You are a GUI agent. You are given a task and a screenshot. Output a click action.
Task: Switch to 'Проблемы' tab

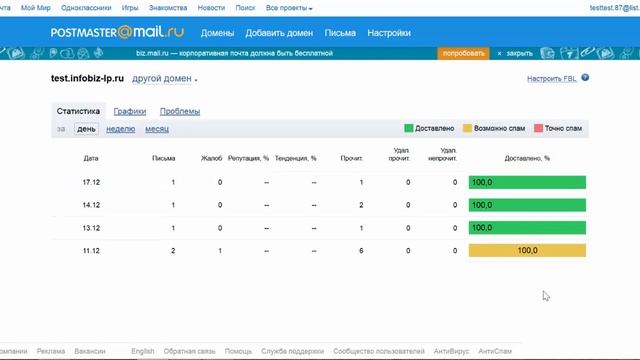click(x=180, y=111)
